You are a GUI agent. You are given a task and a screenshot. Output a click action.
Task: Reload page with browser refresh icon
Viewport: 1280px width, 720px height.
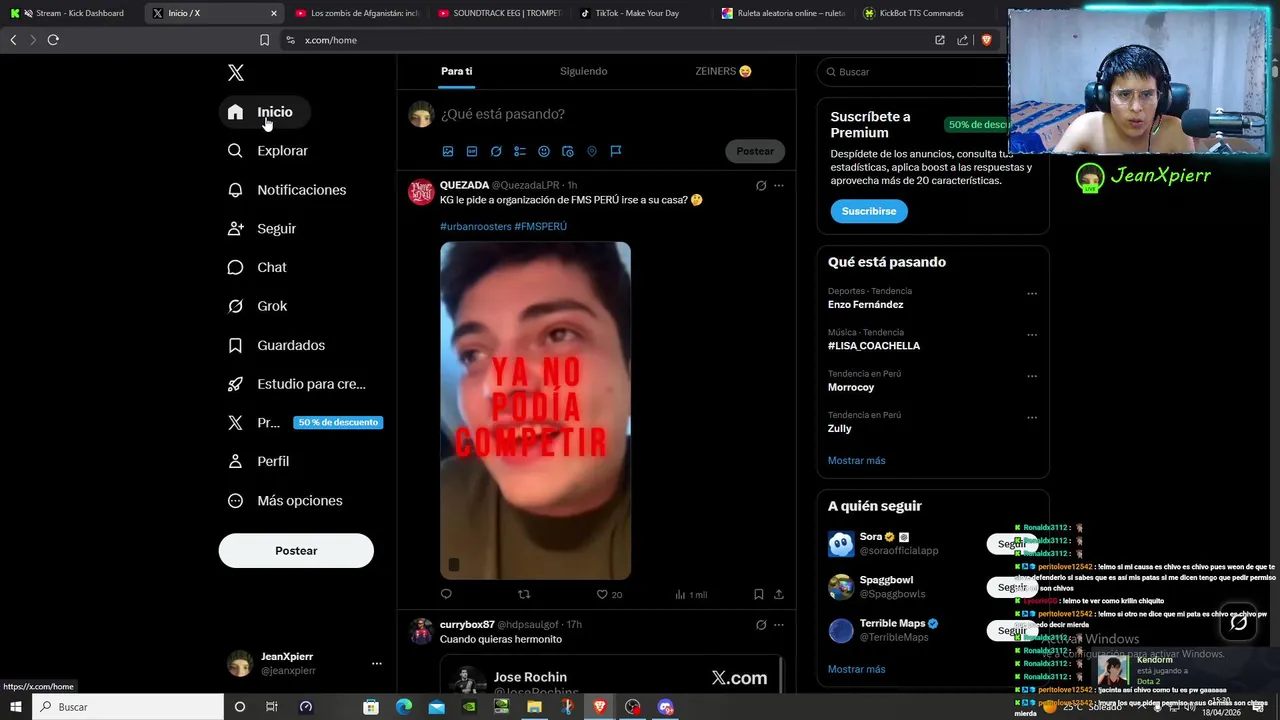coord(53,40)
